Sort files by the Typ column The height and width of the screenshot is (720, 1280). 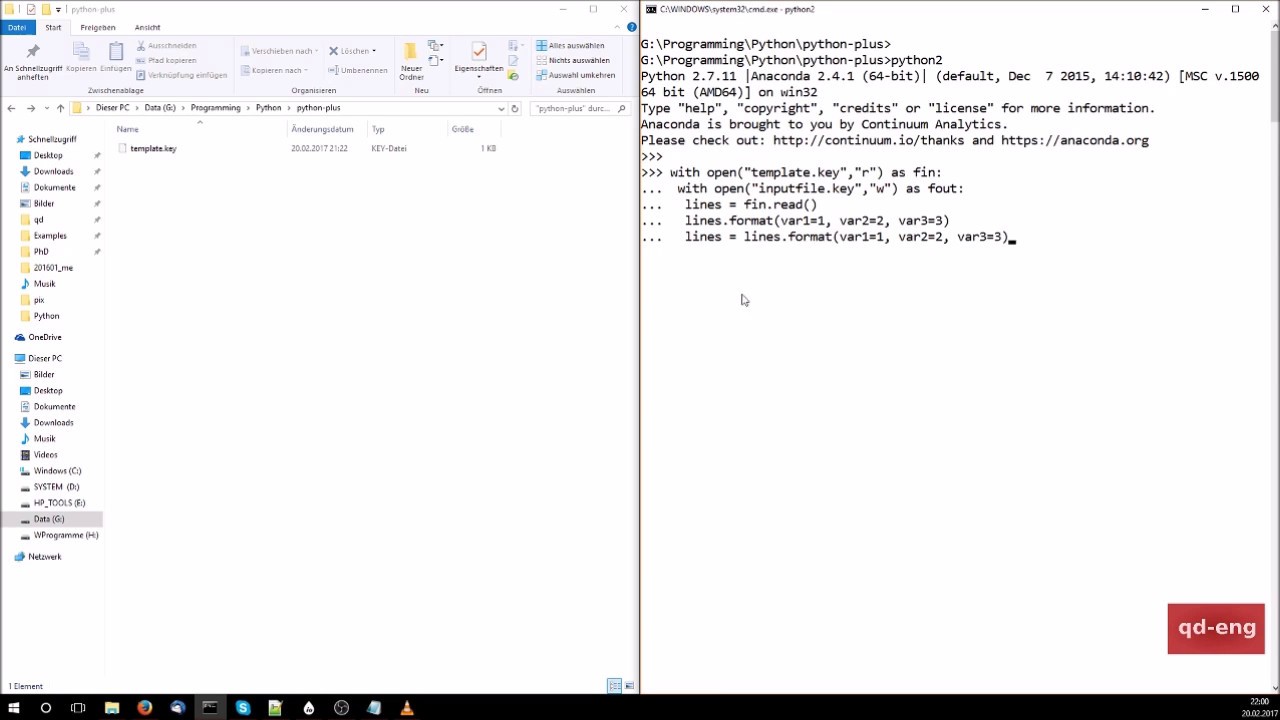[407, 129]
